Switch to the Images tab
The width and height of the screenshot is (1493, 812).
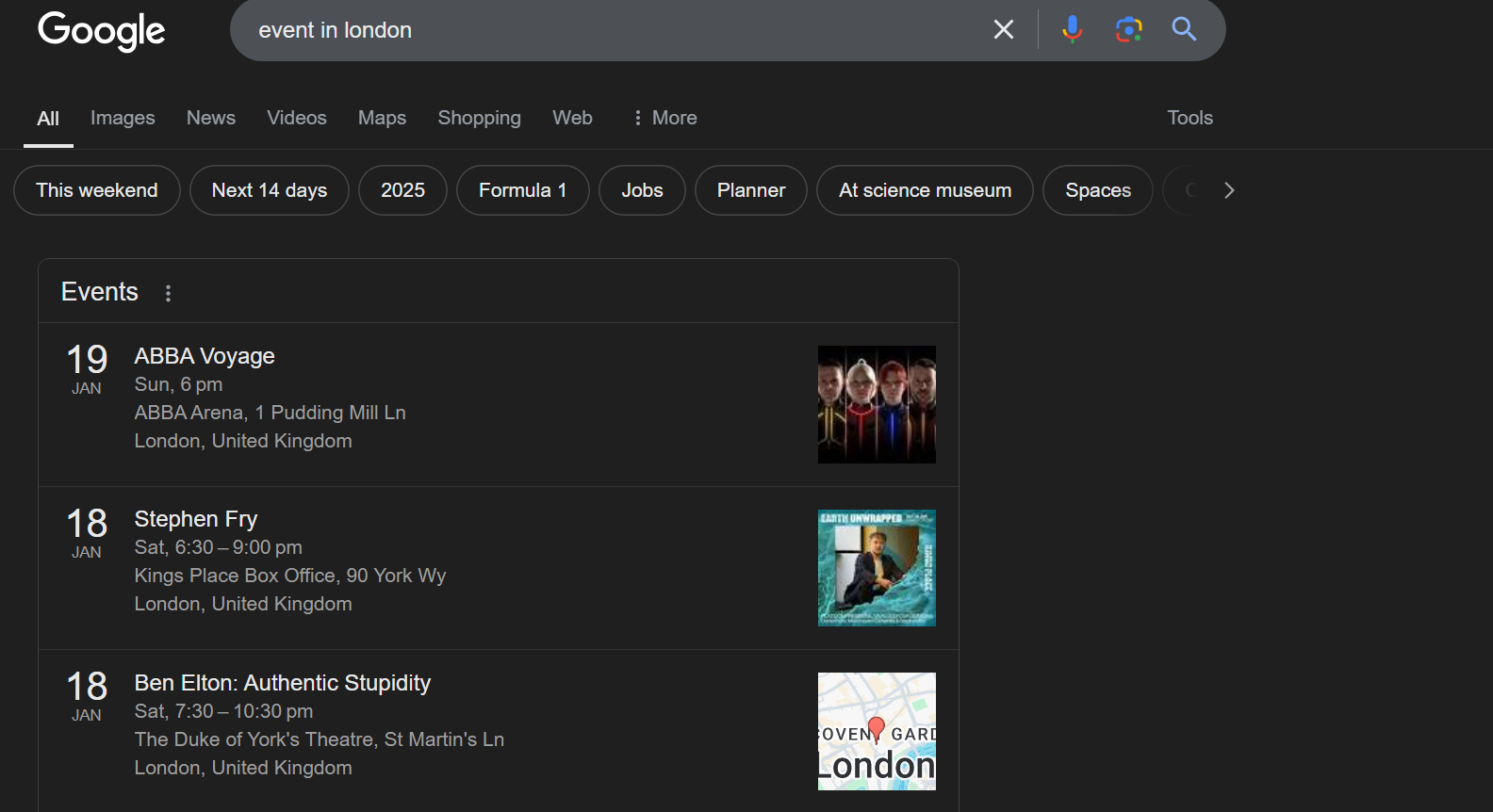click(123, 118)
